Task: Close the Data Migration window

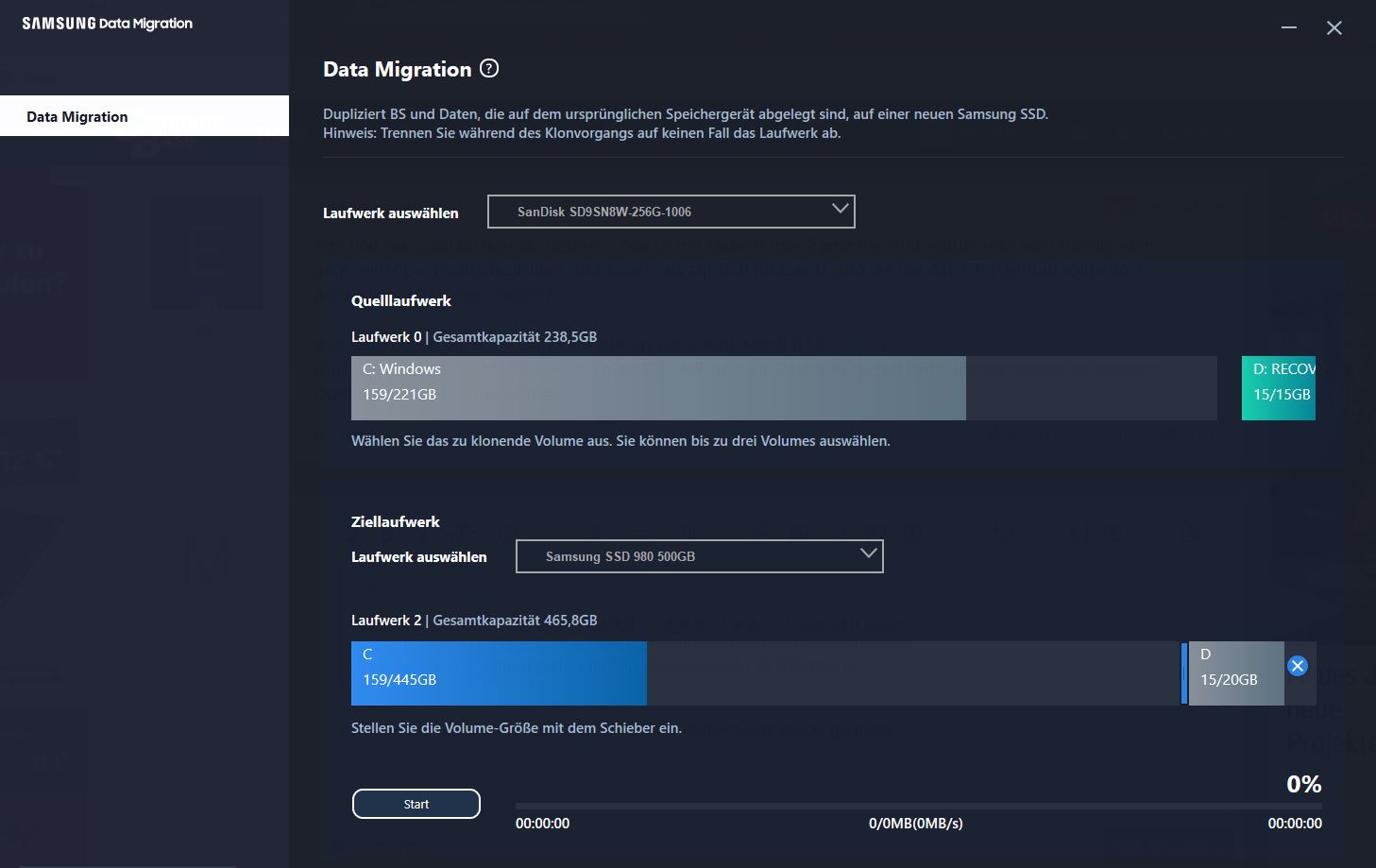Action: pyautogui.click(x=1334, y=27)
